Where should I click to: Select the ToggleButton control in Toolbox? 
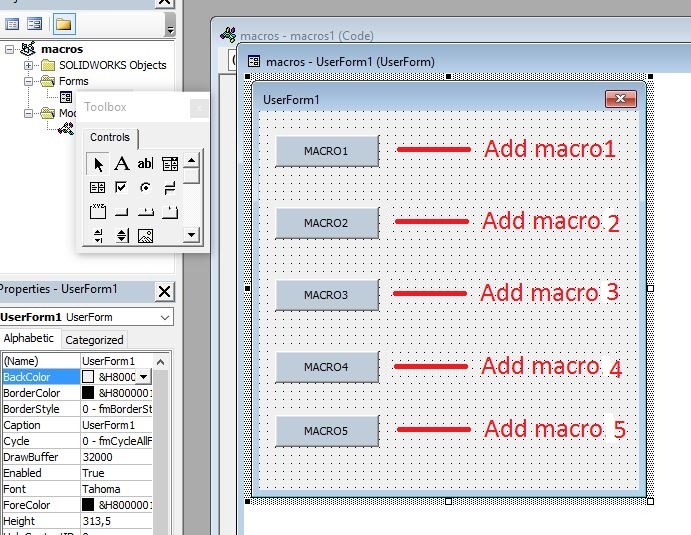pyautogui.click(x=170, y=188)
